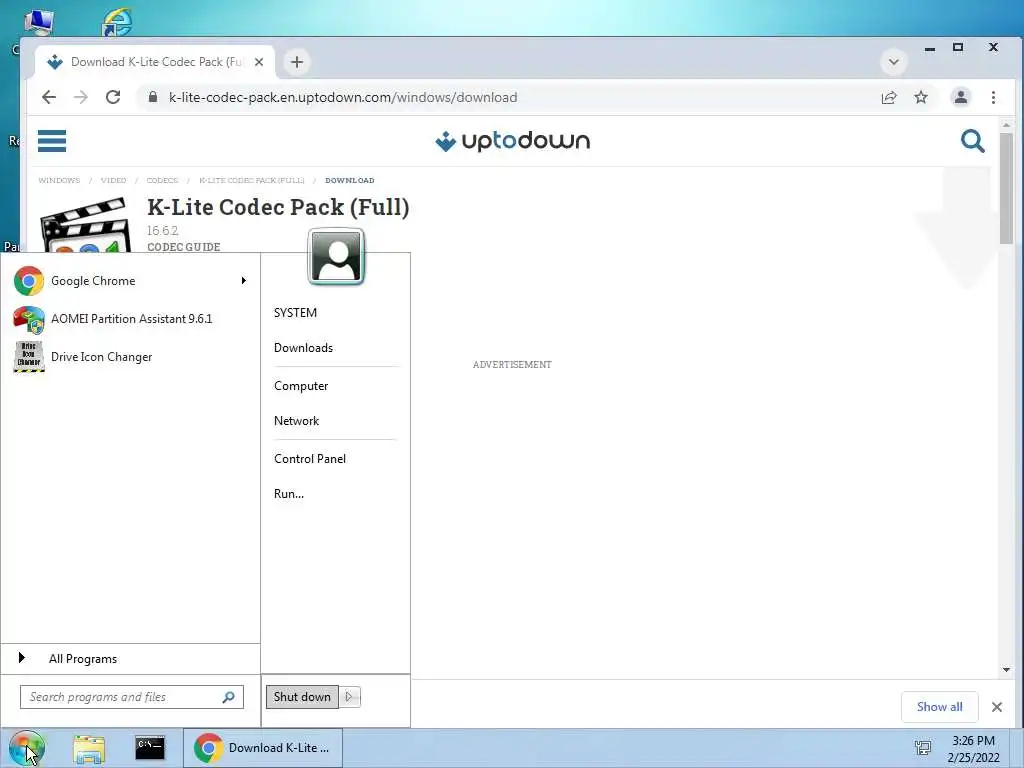Open the tab search dropdown
Screen dimensions: 1024x768
[894, 62]
